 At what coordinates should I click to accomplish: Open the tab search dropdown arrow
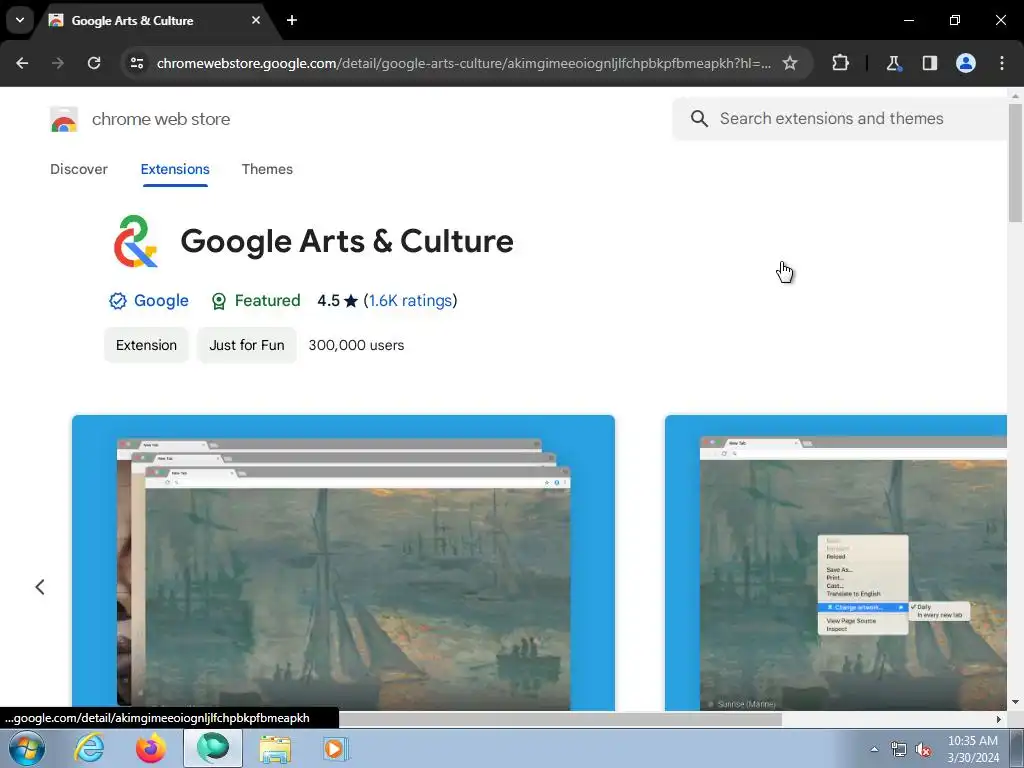[20, 20]
